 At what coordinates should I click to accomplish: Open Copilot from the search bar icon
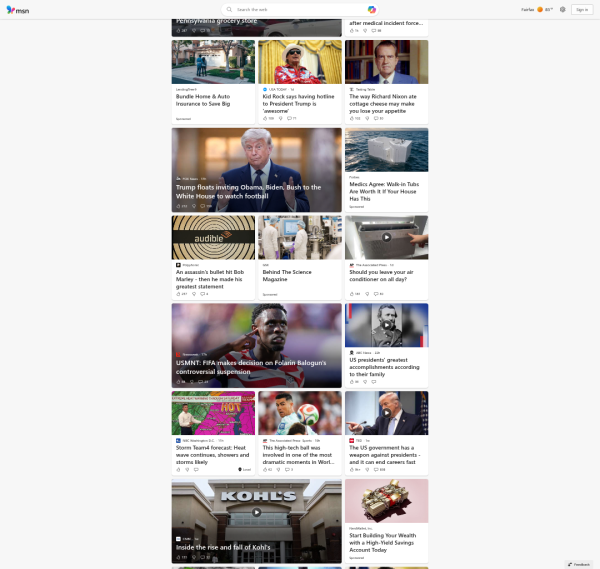click(371, 10)
